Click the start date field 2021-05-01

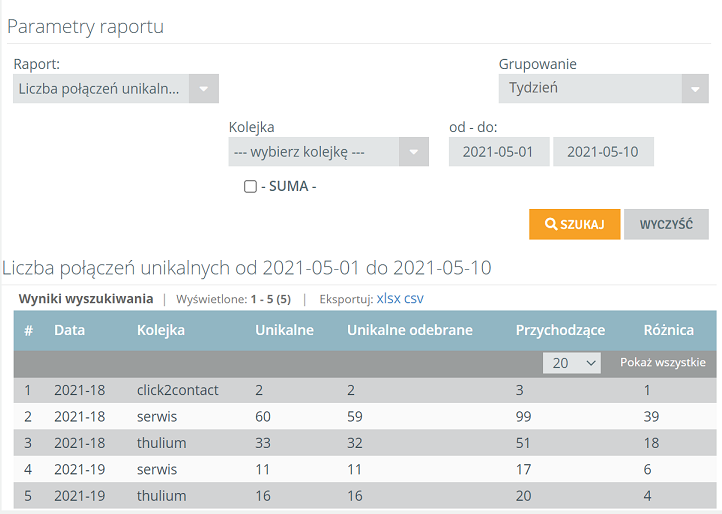499,152
